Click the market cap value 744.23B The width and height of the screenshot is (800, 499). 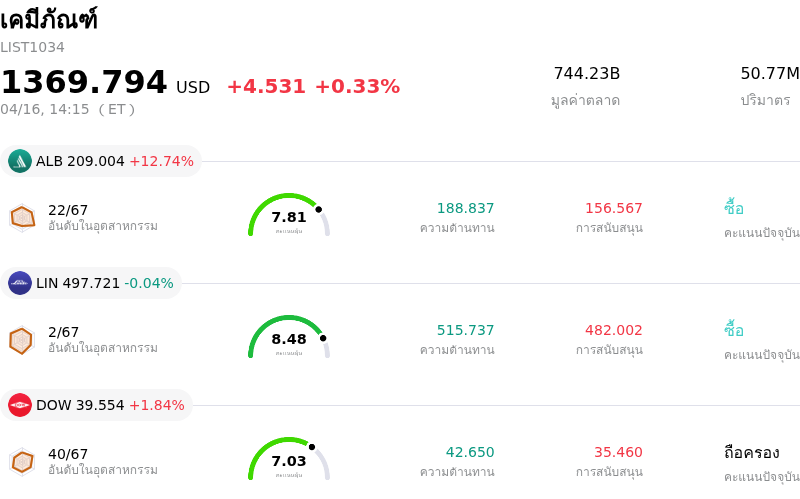point(586,73)
